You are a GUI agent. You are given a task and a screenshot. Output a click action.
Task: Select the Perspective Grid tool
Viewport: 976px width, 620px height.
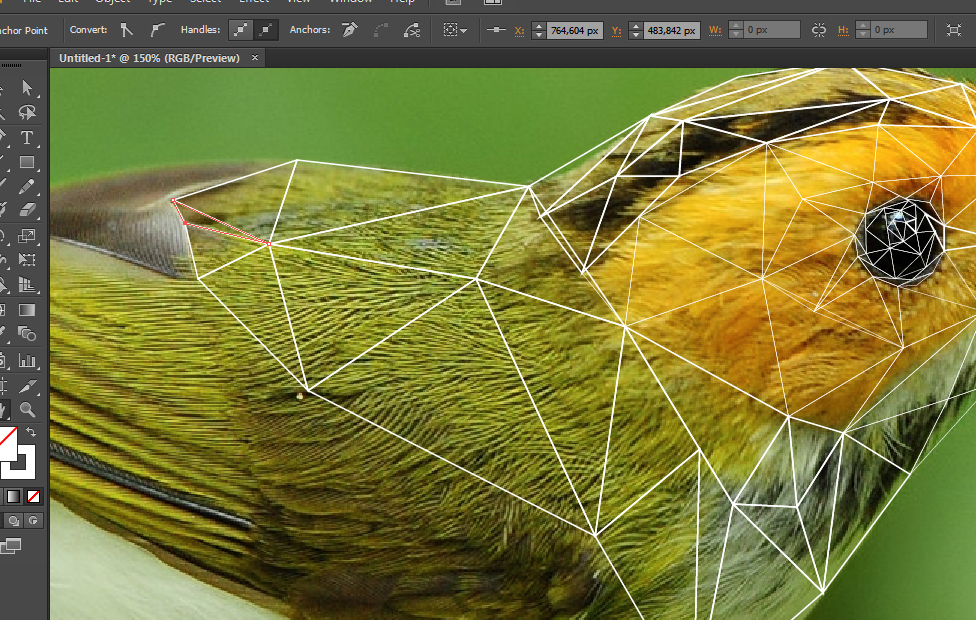[27, 284]
